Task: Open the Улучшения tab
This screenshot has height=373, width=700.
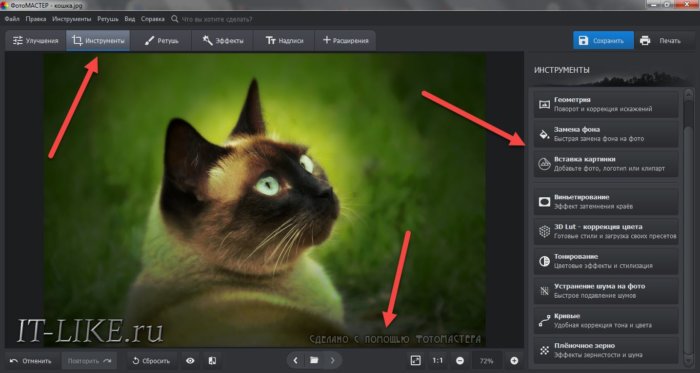Action: click(x=36, y=41)
